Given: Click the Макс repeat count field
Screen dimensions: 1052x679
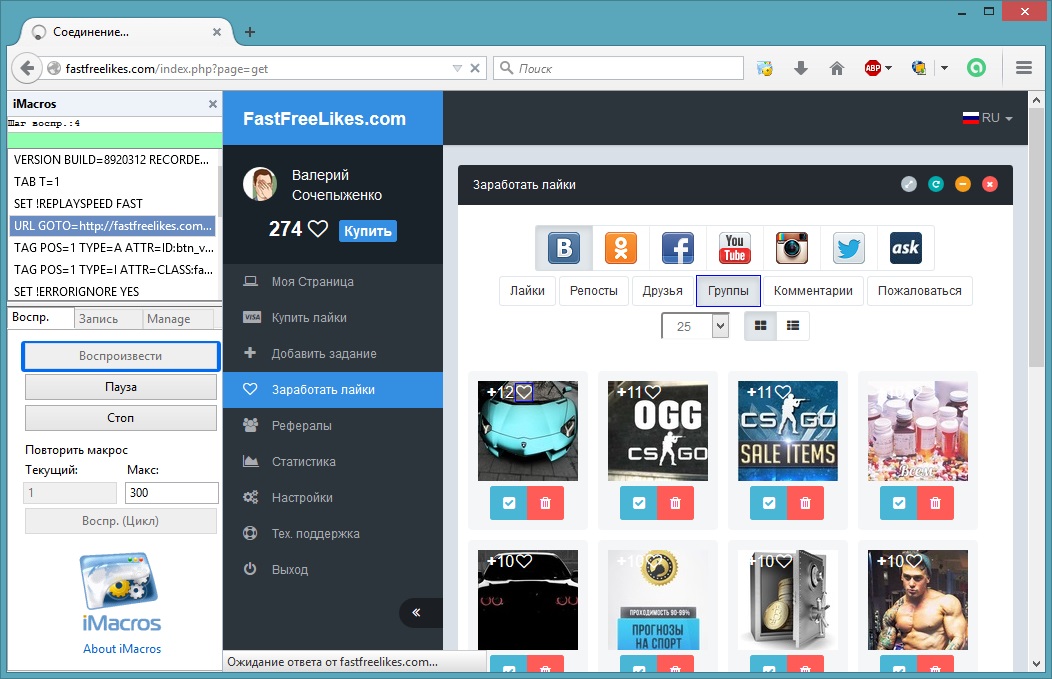Looking at the screenshot, I should coord(172,492).
